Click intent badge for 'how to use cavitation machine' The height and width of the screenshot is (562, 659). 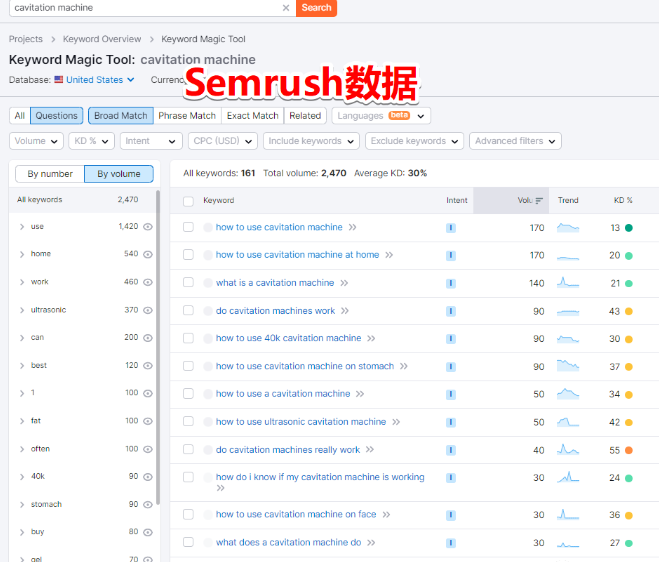coord(451,228)
